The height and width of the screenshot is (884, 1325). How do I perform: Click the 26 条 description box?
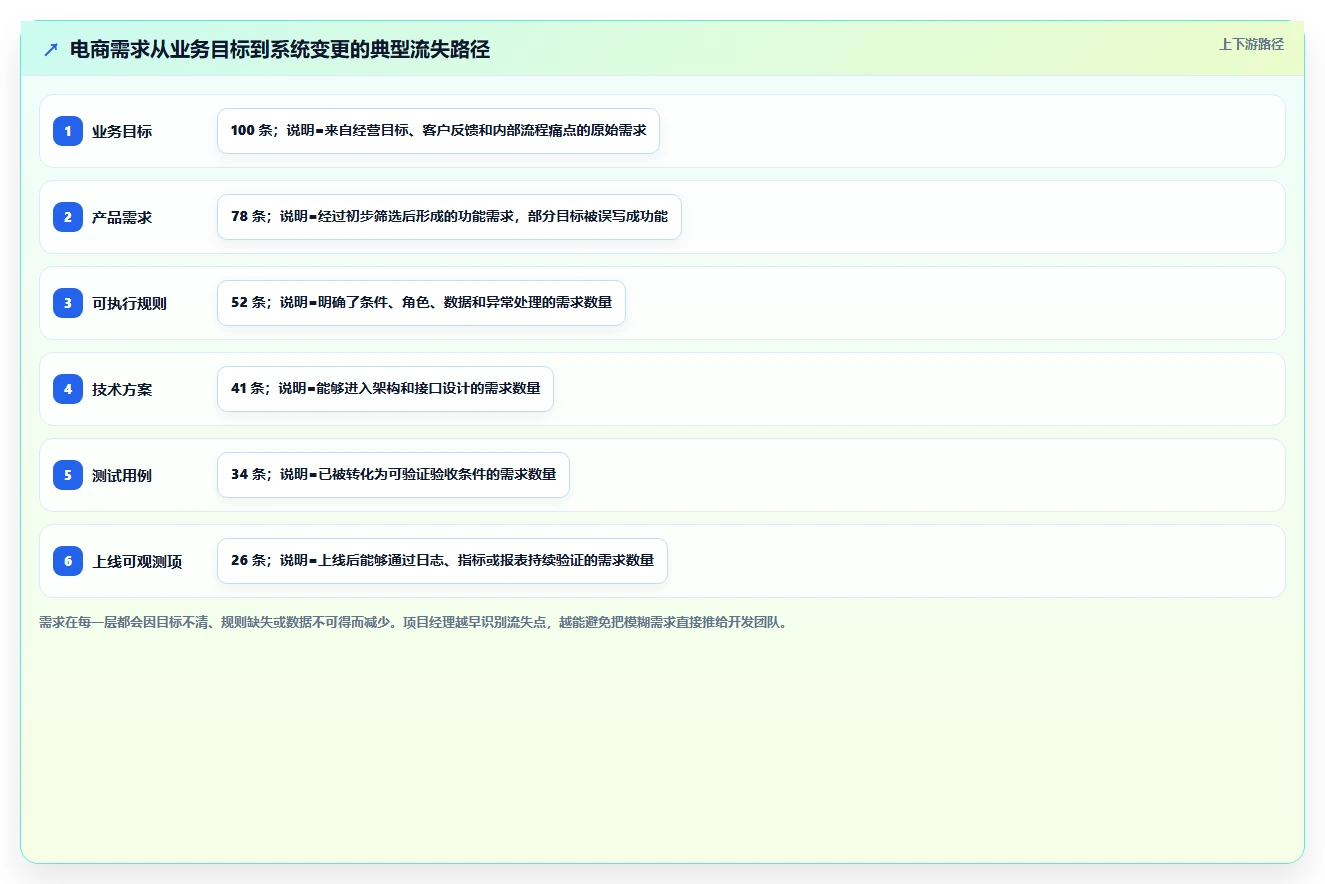[x=442, y=561]
